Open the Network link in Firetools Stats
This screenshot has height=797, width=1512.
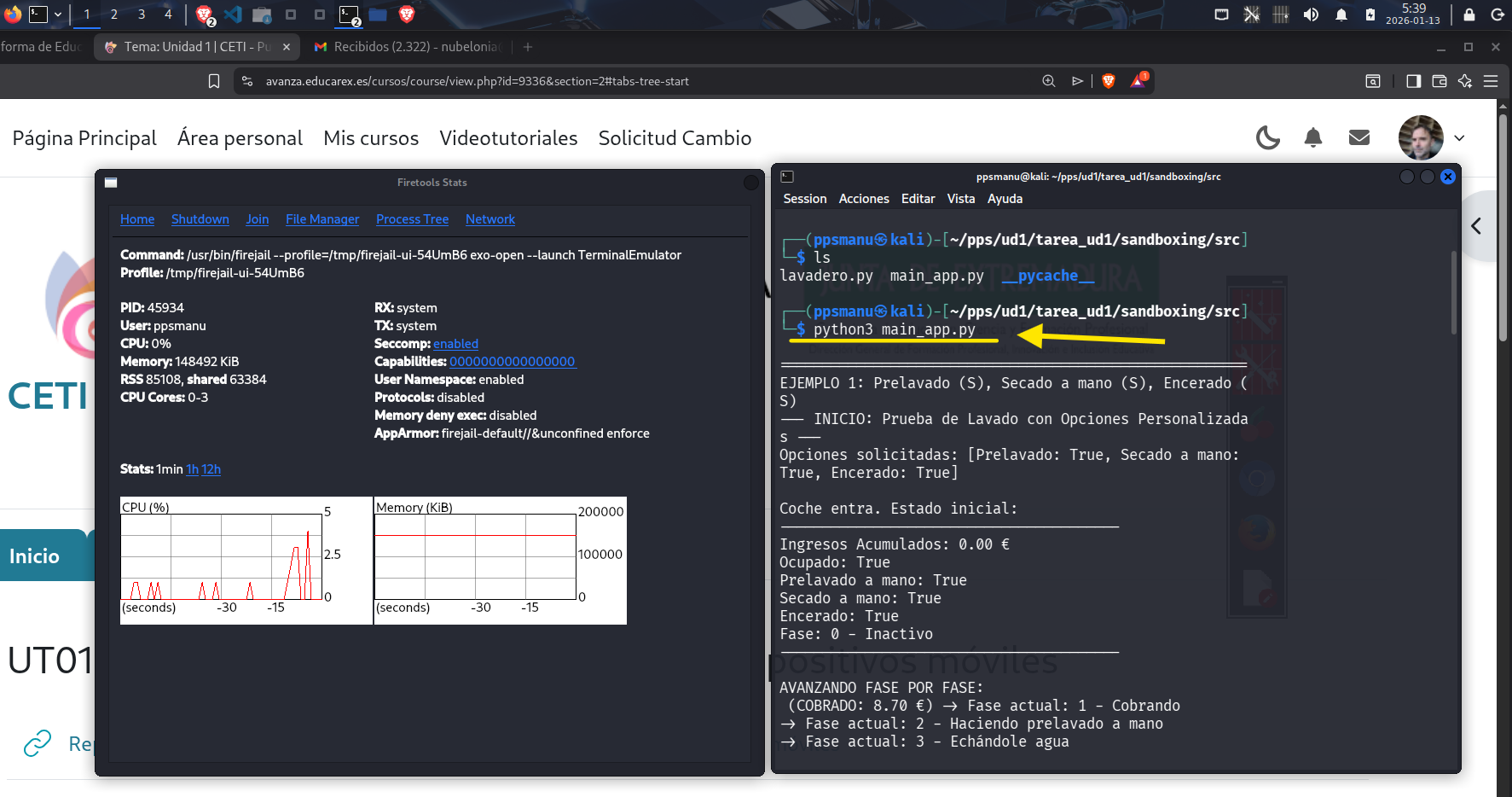(490, 219)
